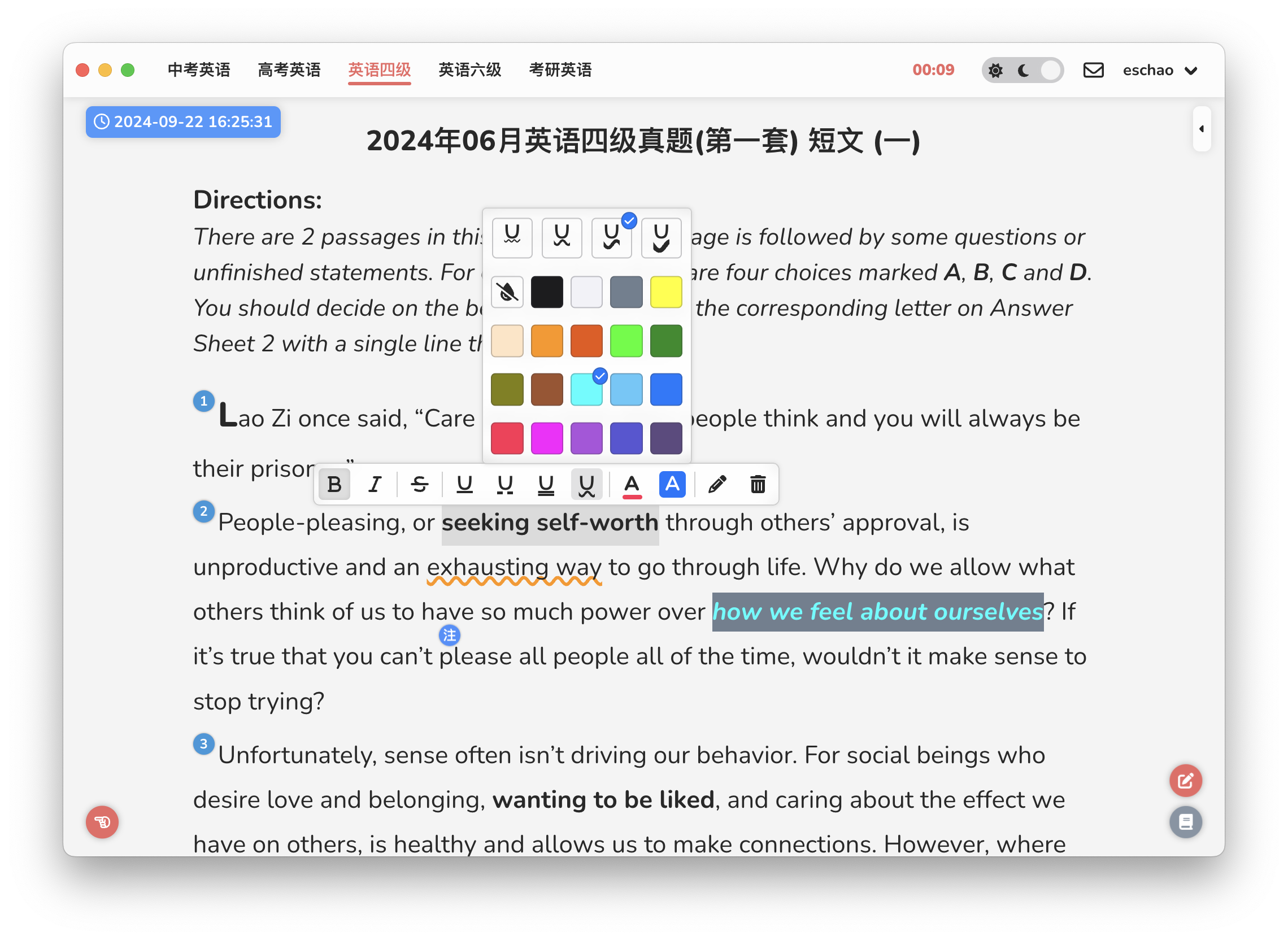Pick the bright green color swatch
Screen dimensions: 1288x940
(x=626, y=341)
